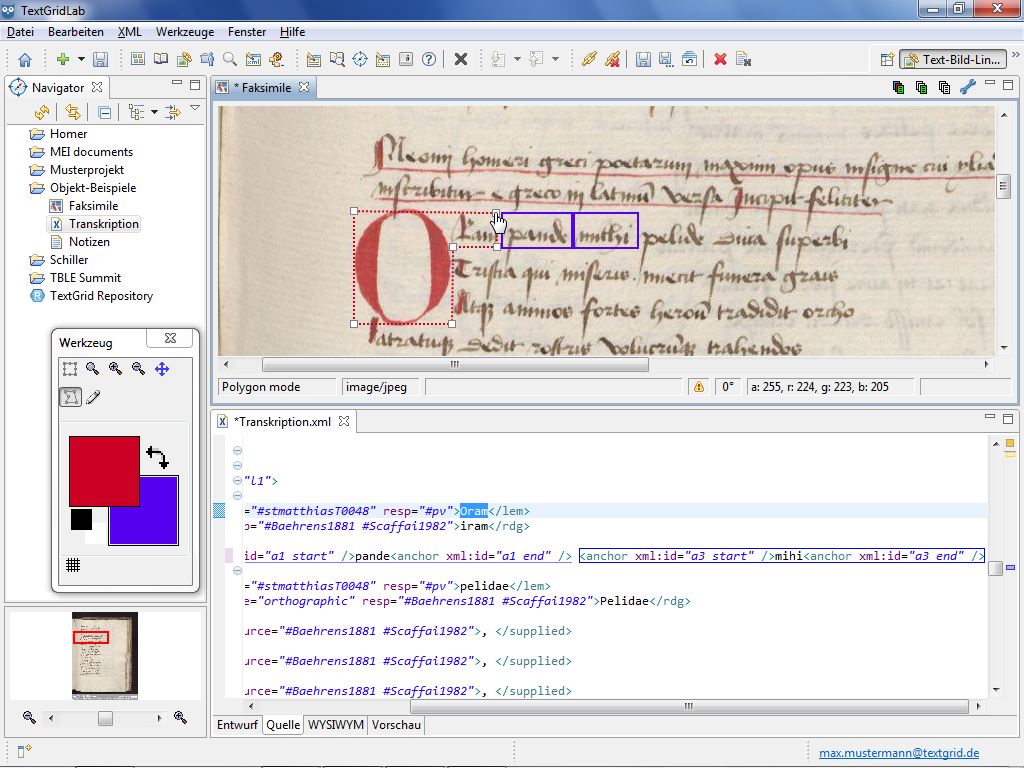Click the home icon in main toolbar
This screenshot has width=1024, height=768.
(25, 60)
